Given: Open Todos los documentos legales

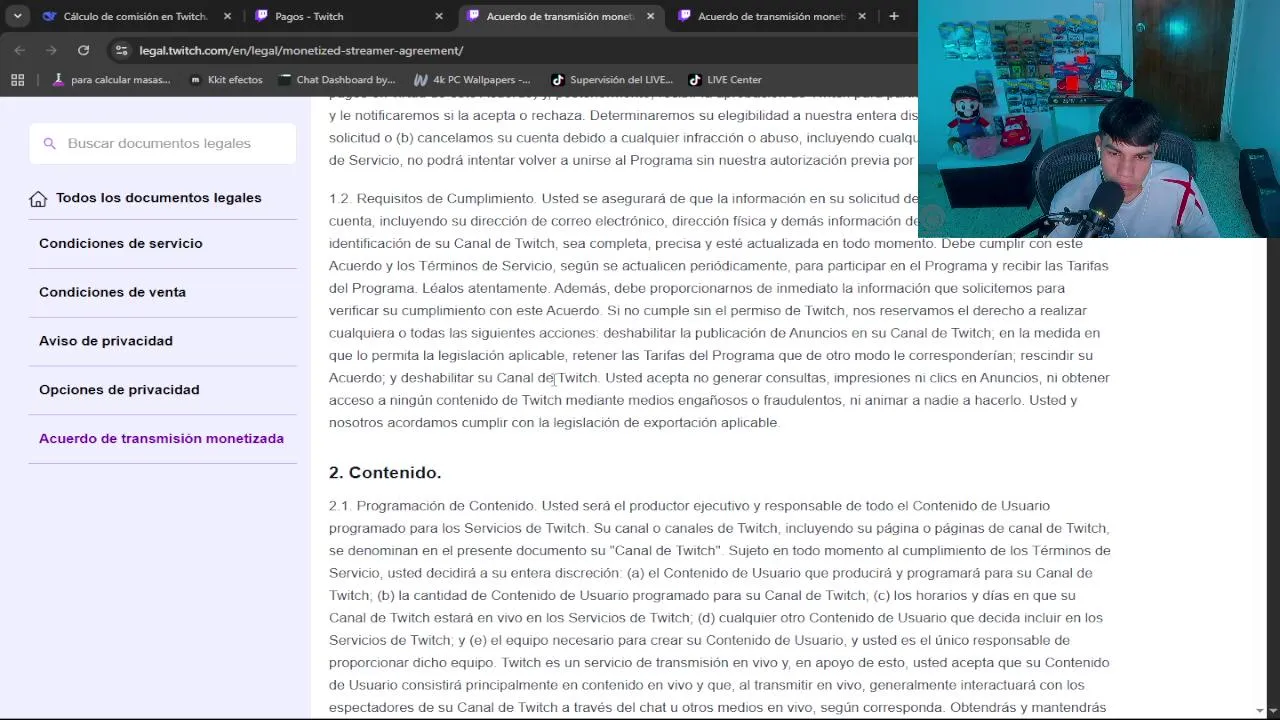Looking at the screenshot, I should click(158, 198).
